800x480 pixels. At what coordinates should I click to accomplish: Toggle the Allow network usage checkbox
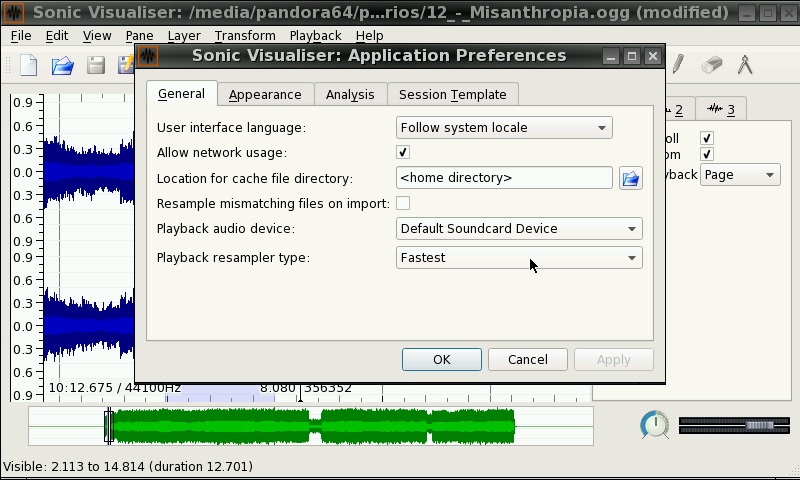(403, 152)
